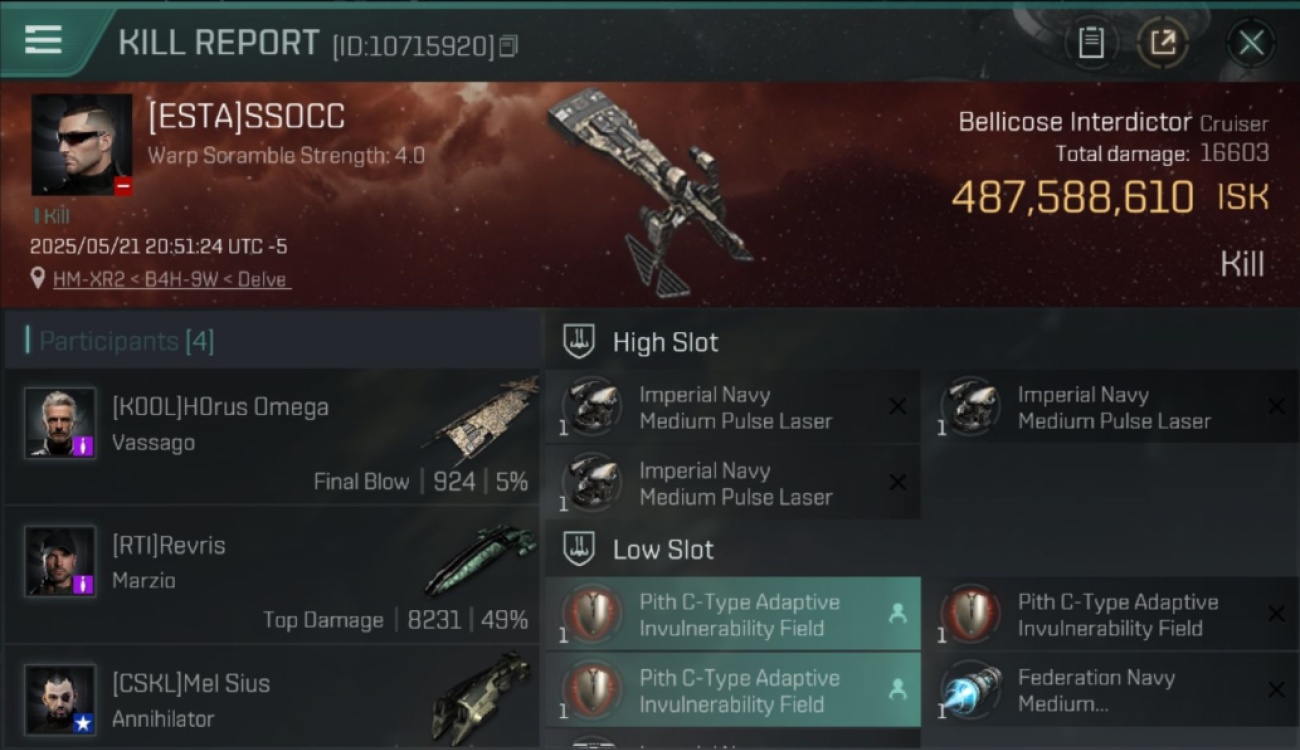Click the Federation Navy Medium module icon
This screenshot has width=1300, height=750.
point(971,690)
